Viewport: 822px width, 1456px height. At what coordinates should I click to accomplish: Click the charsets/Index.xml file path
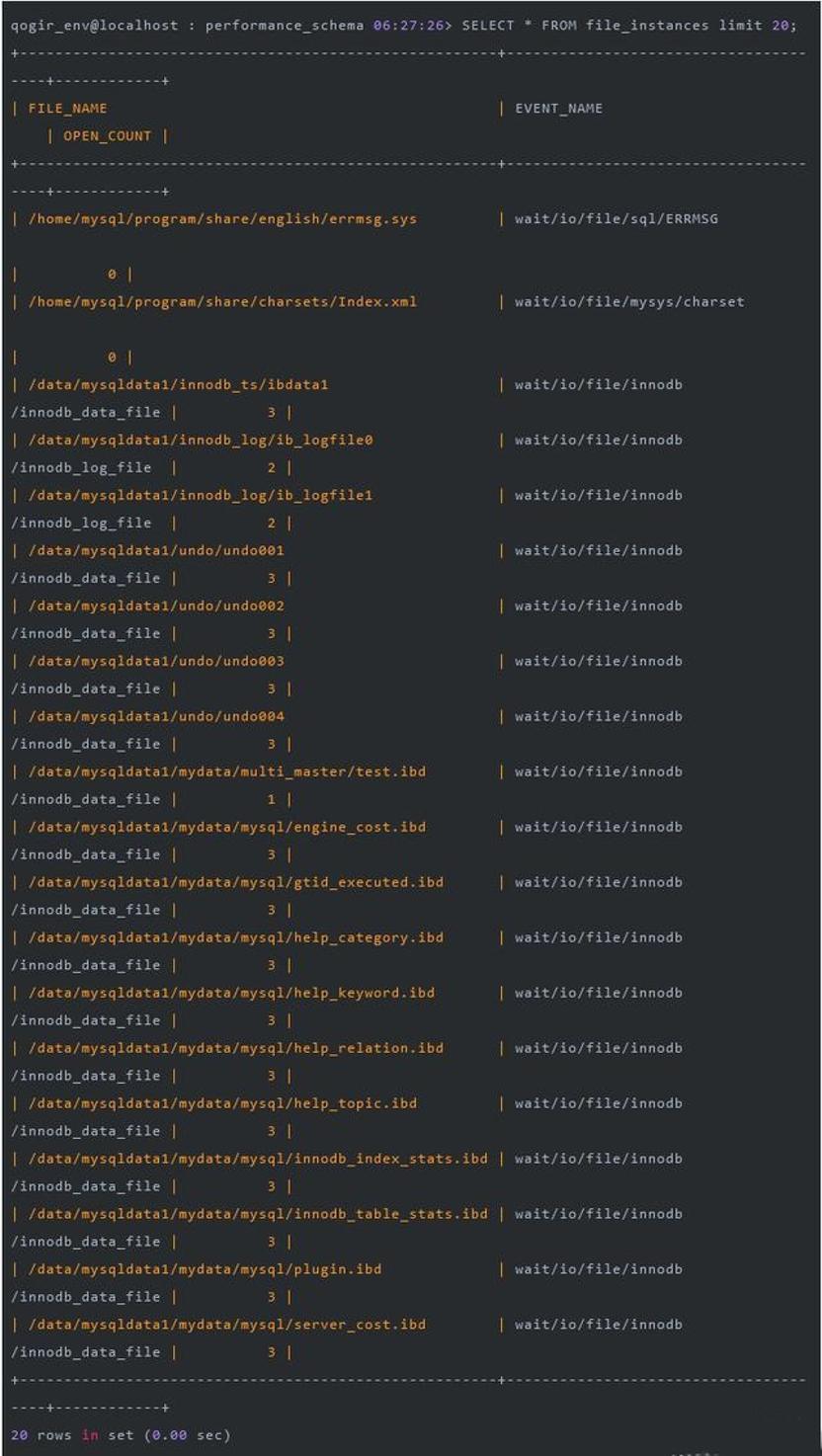tap(222, 301)
